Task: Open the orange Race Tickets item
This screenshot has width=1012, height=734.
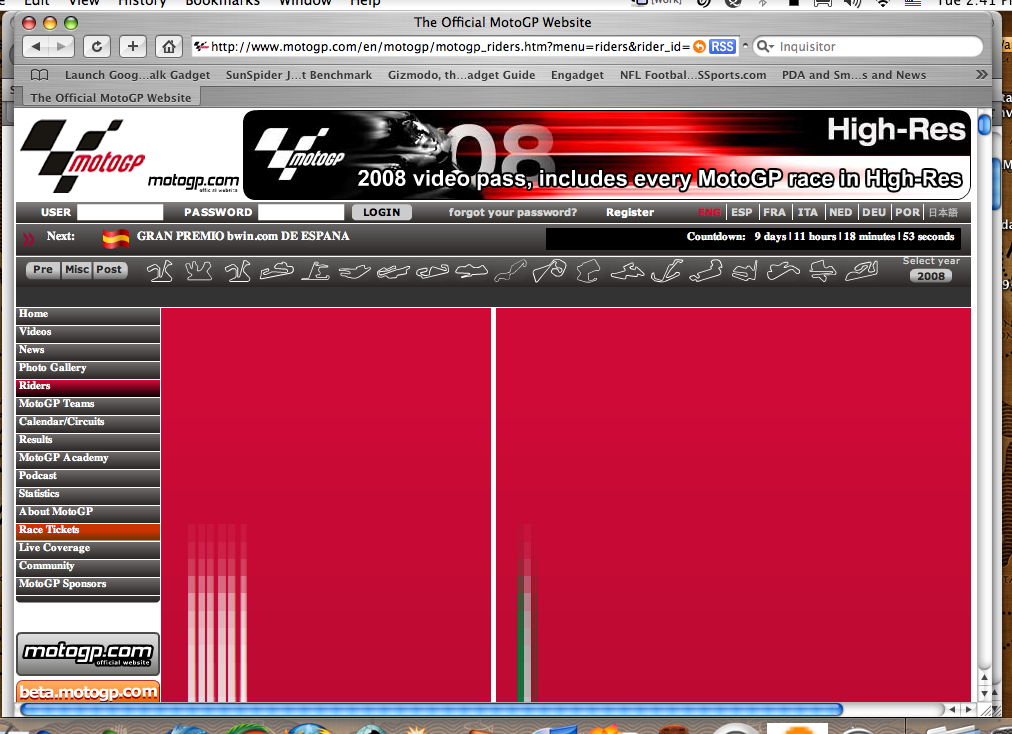Action: click(x=88, y=531)
